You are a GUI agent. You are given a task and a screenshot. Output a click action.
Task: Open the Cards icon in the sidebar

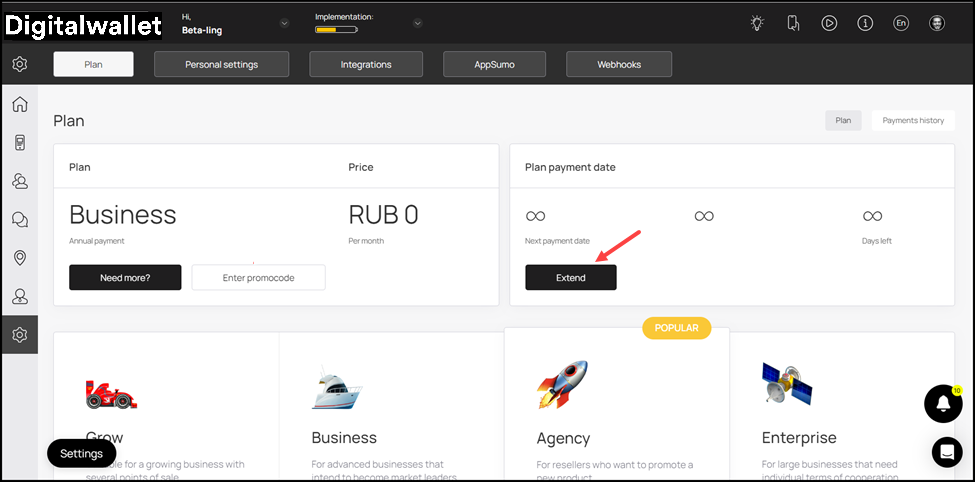coord(19,142)
